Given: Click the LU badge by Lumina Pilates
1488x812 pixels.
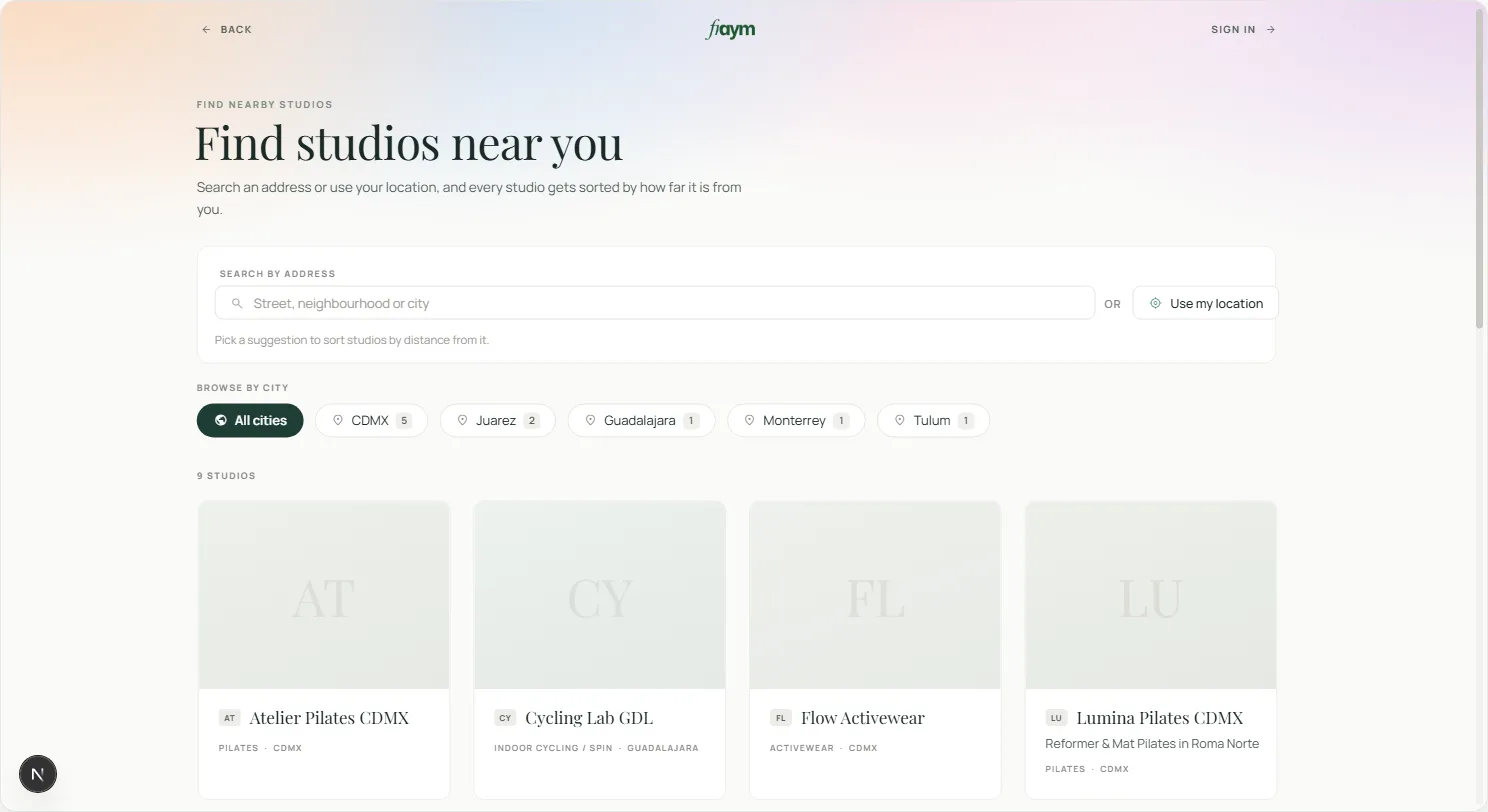Looking at the screenshot, I should tap(1056, 718).
